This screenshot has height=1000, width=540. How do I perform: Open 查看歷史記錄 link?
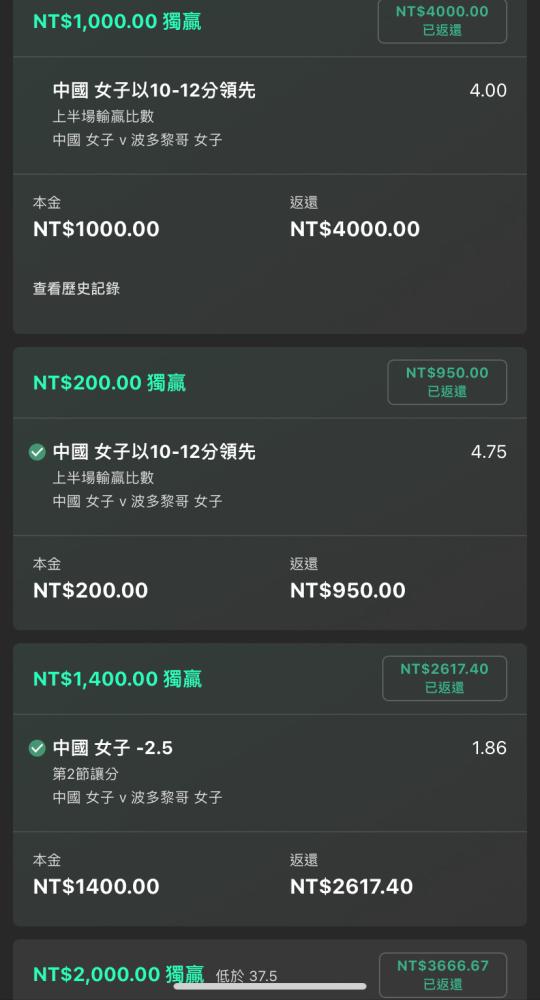(77, 289)
